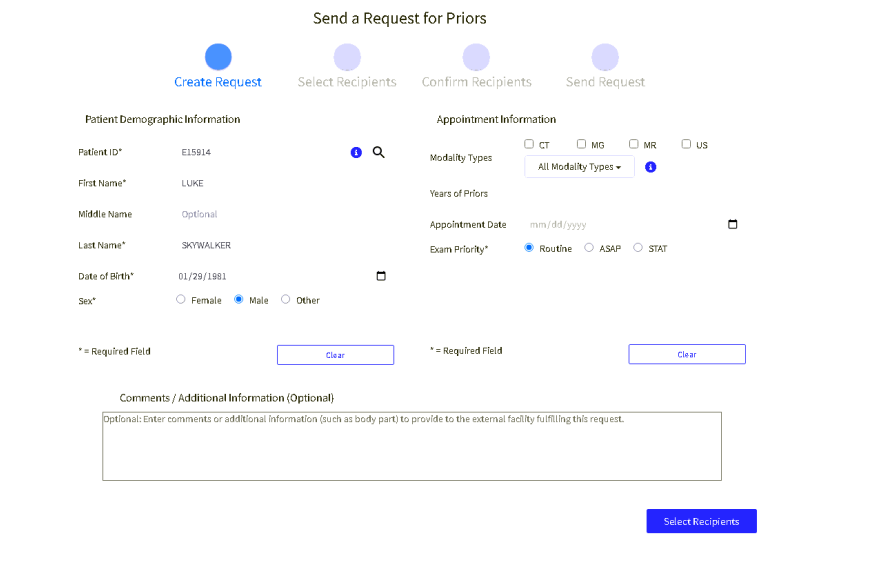Check the CT modality checkbox
870x586 pixels.
[529, 144]
